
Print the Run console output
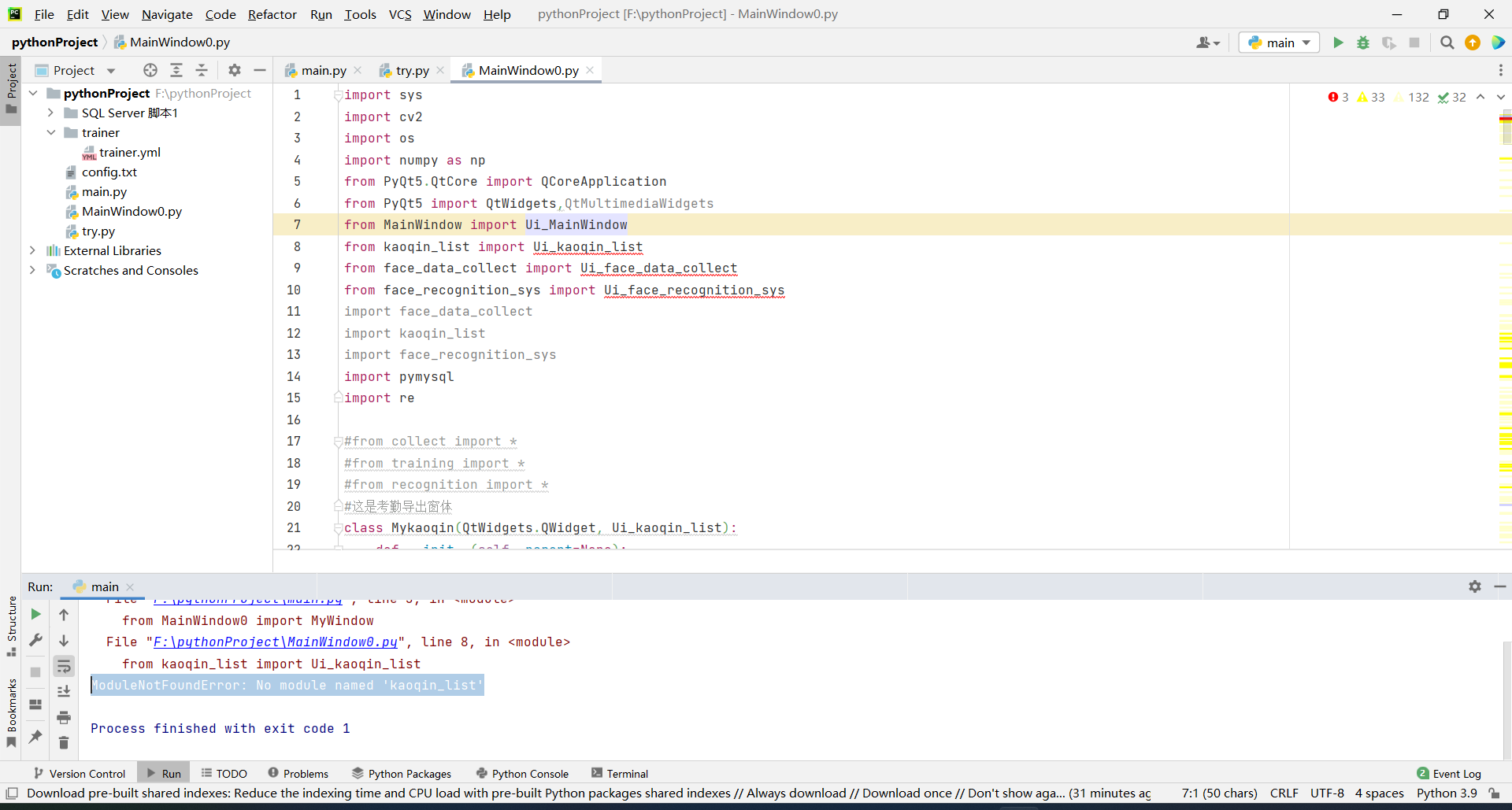[64, 717]
